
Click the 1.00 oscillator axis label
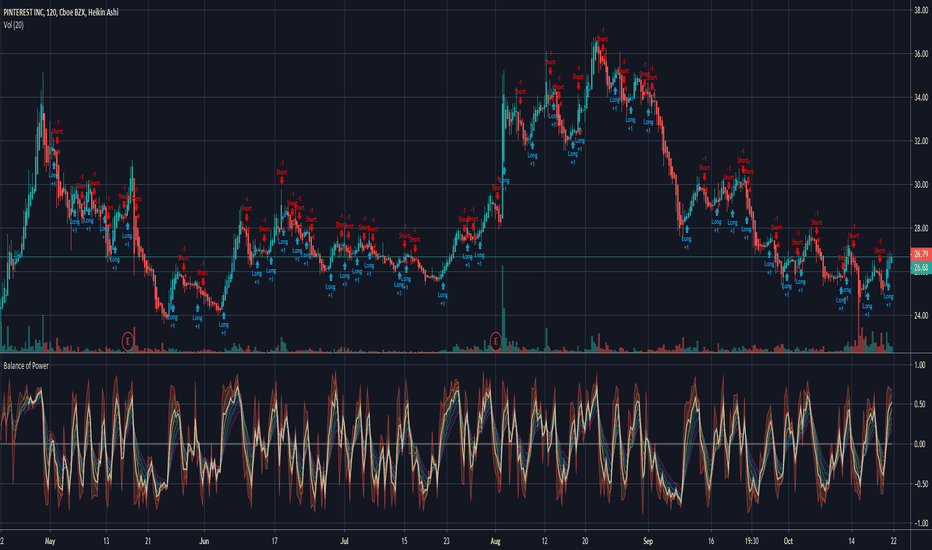point(920,365)
